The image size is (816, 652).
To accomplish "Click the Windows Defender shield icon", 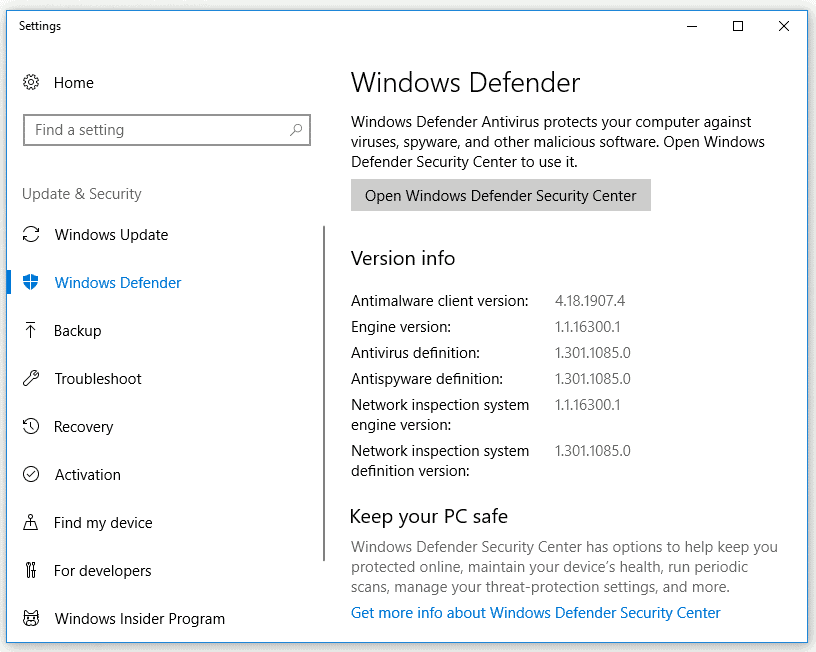I will point(31,282).
